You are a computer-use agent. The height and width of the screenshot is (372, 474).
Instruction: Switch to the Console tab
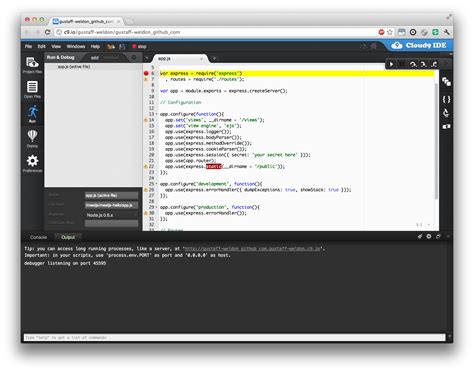(38, 237)
